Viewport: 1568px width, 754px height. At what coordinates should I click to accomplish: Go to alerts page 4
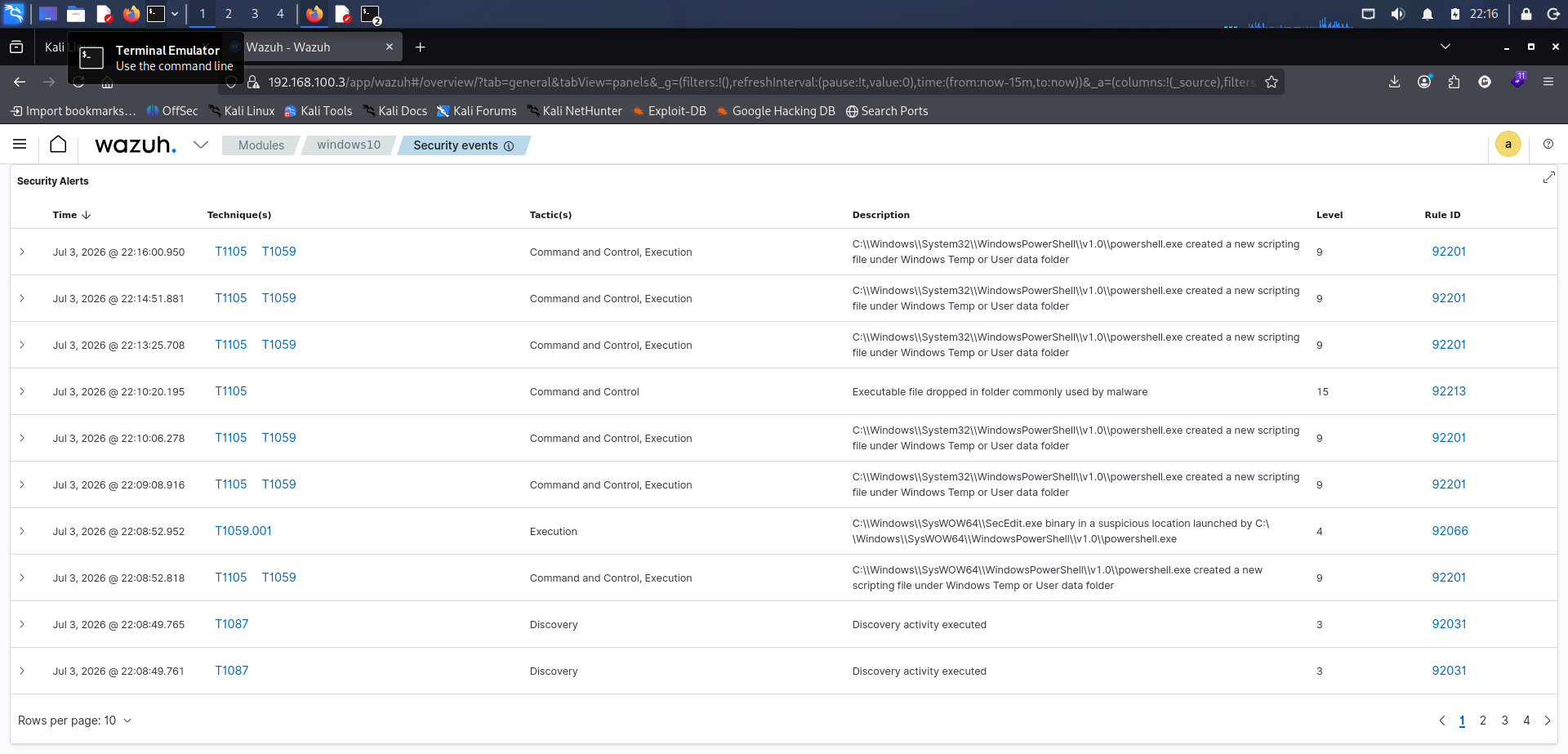[1526, 721]
